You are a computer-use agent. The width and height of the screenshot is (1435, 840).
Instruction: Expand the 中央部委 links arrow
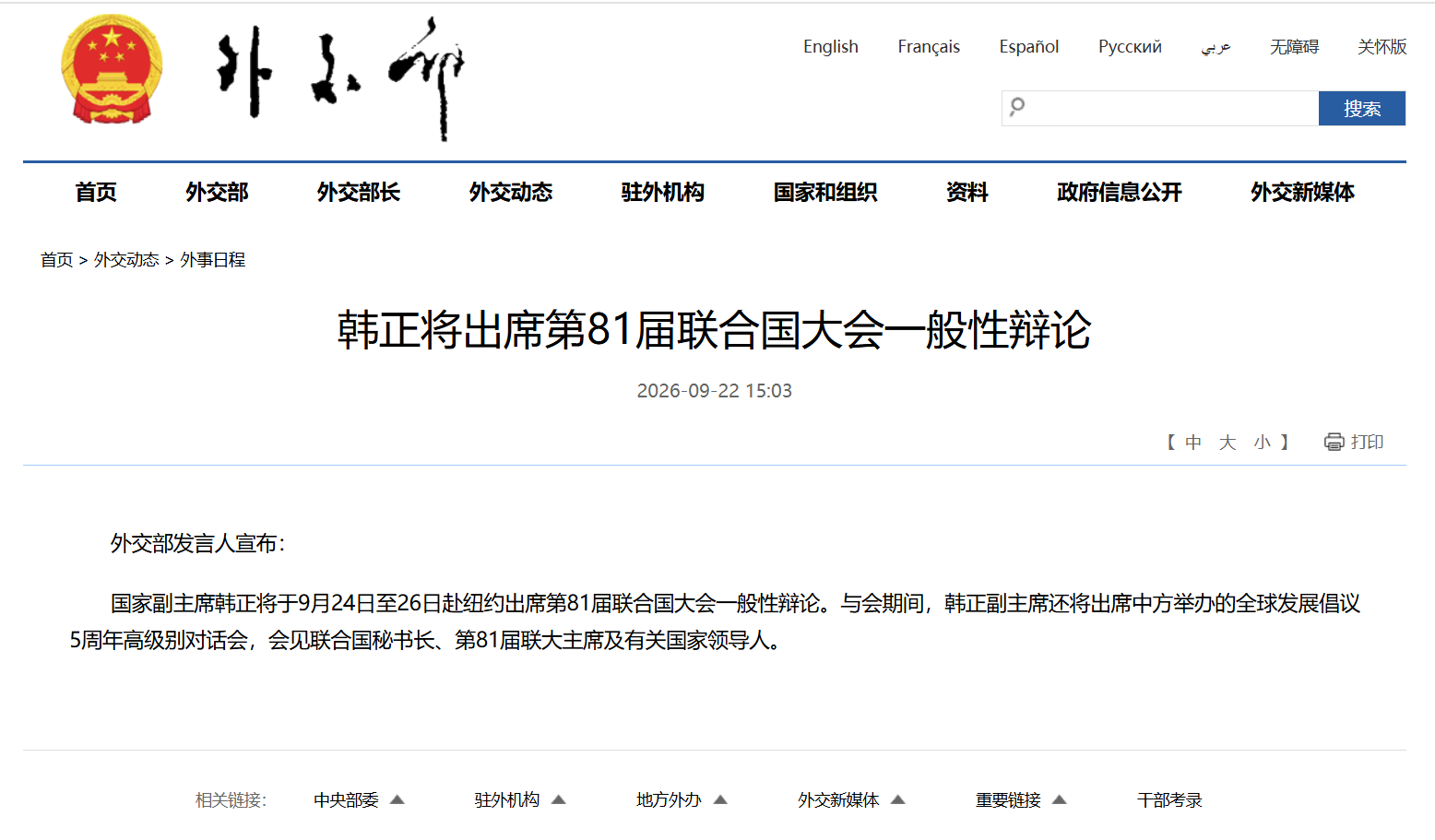pyautogui.click(x=397, y=799)
